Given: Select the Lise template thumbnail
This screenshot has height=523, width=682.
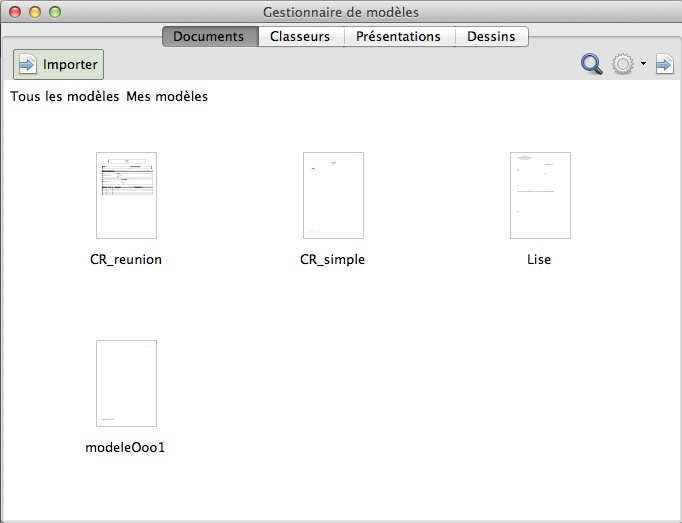Looking at the screenshot, I should pos(541,195).
